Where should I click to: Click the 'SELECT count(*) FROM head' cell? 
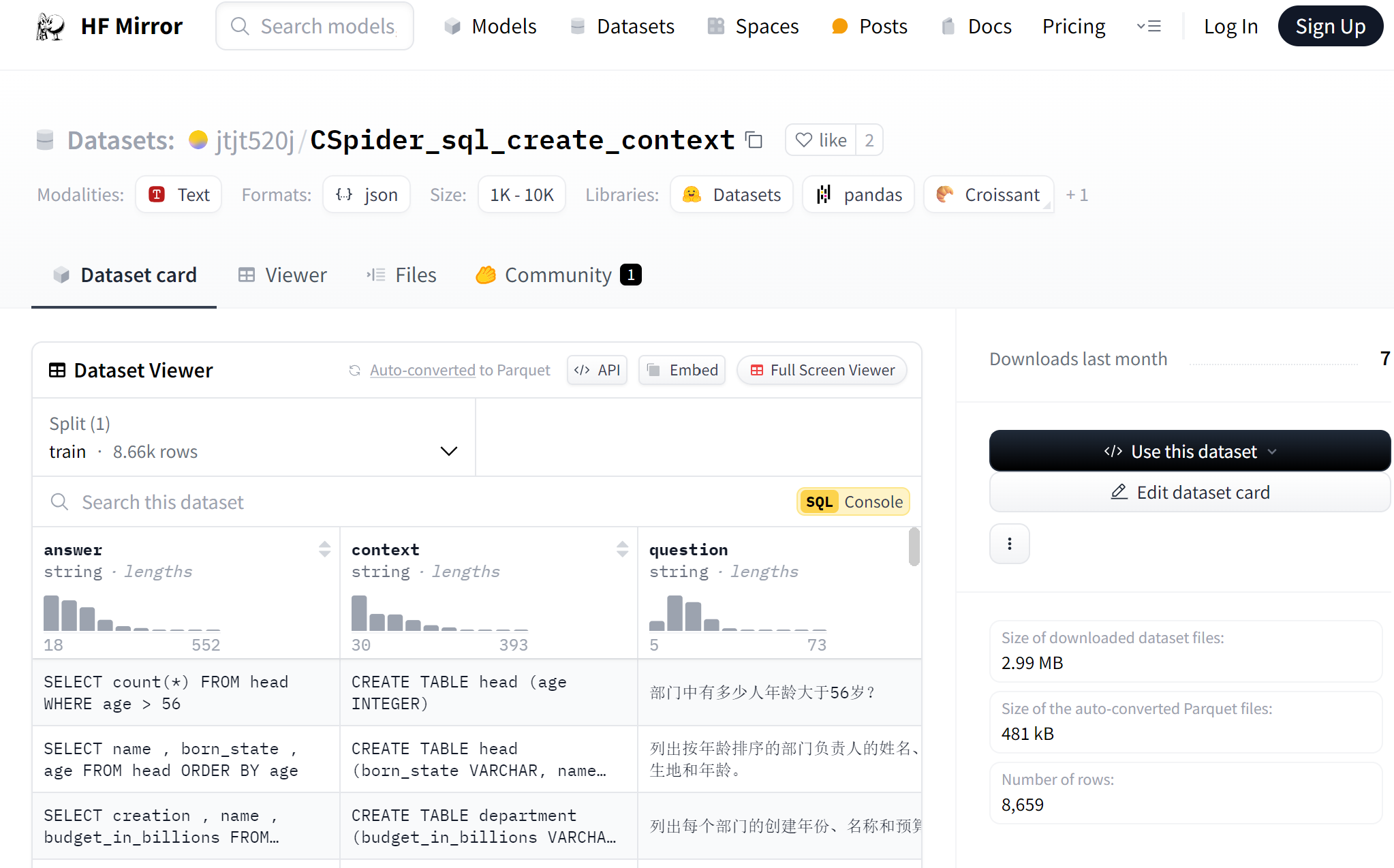pos(186,693)
